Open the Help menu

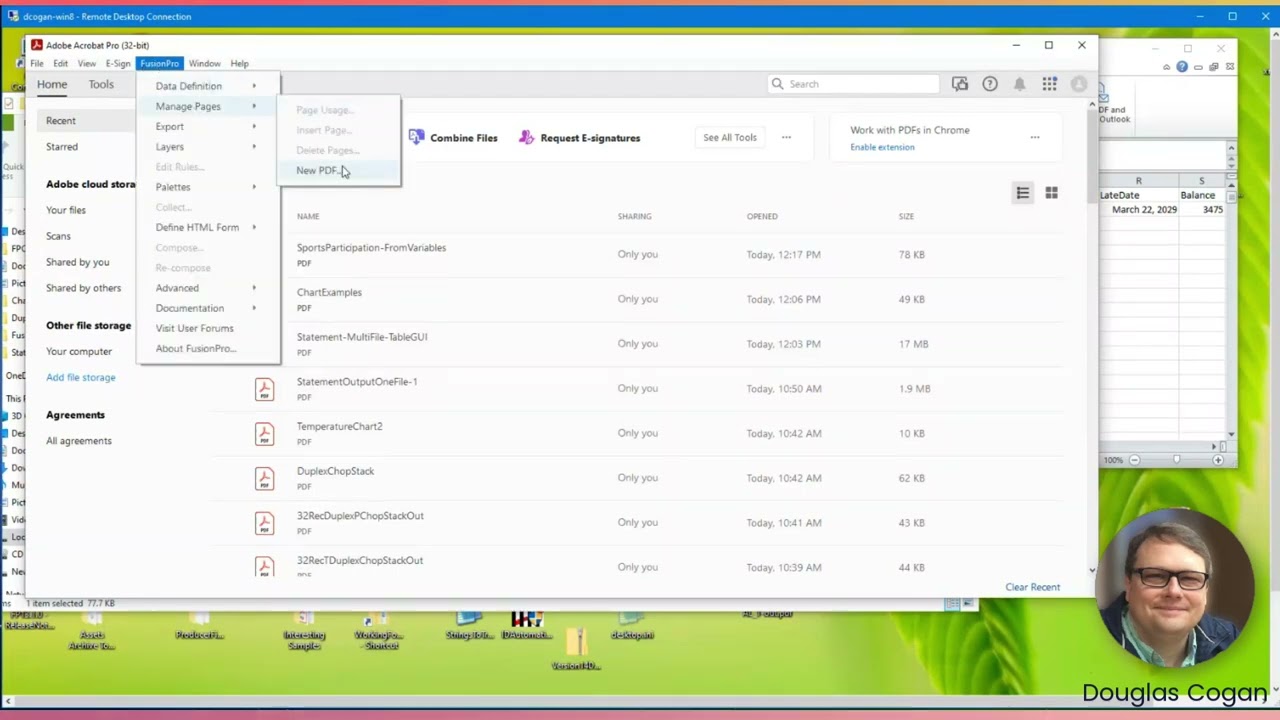tap(239, 63)
